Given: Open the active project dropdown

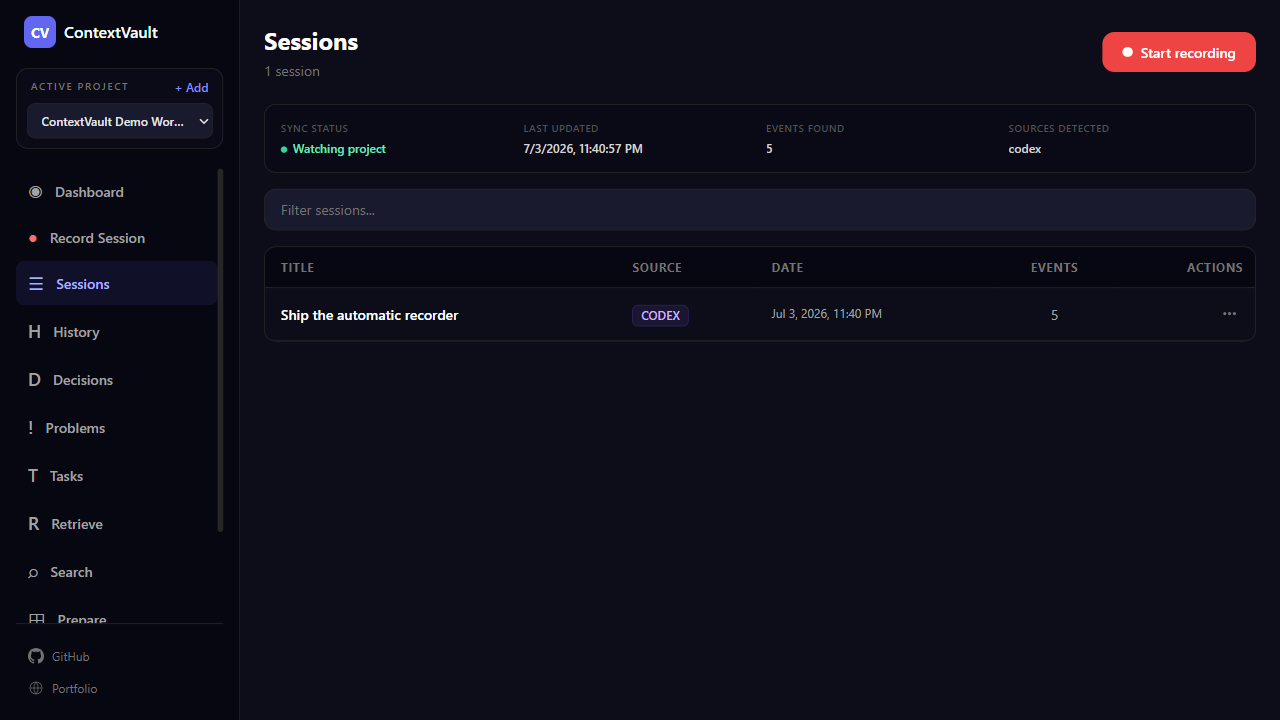Looking at the screenshot, I should (x=120, y=121).
